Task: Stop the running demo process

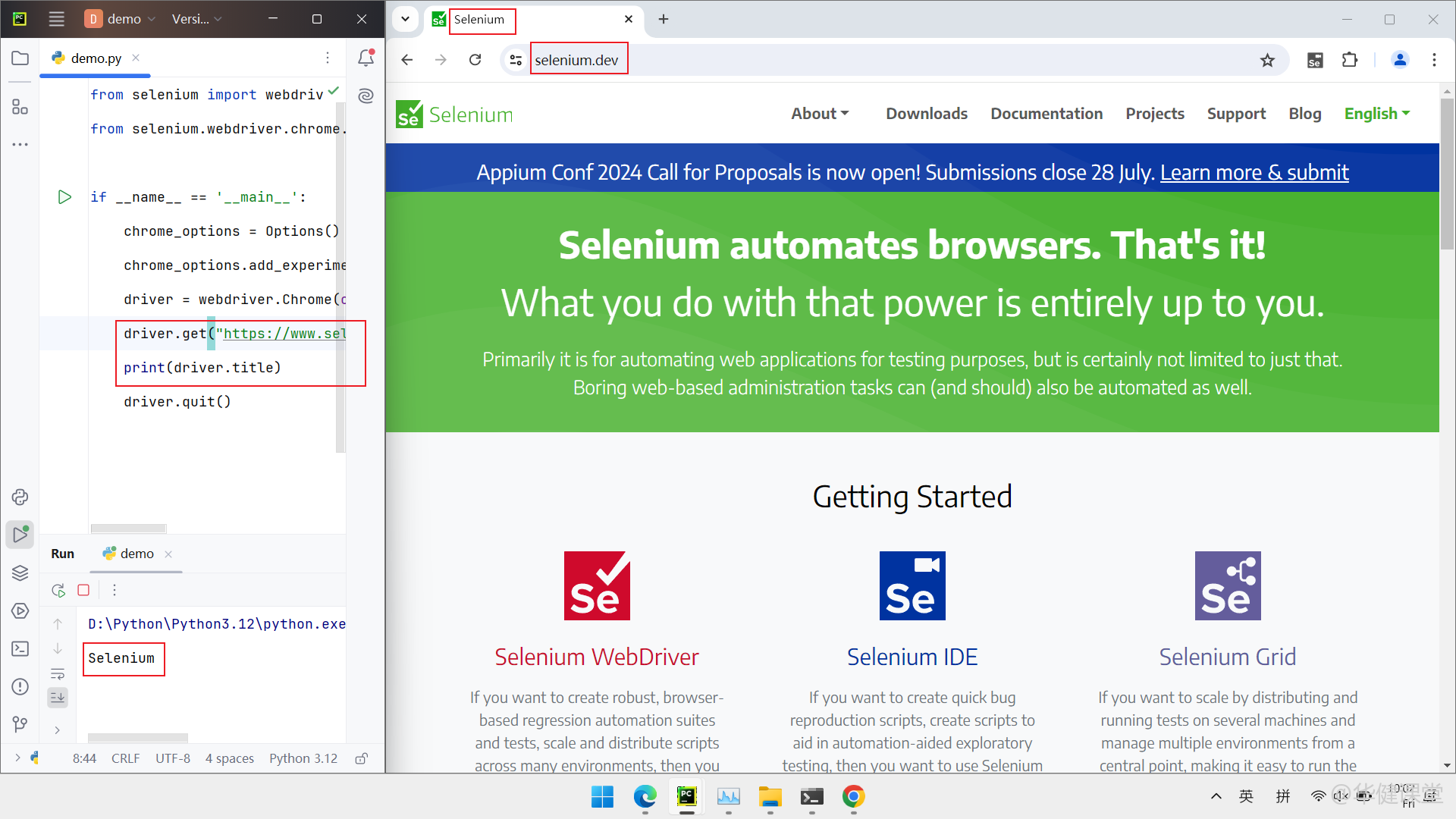Action: (83, 590)
